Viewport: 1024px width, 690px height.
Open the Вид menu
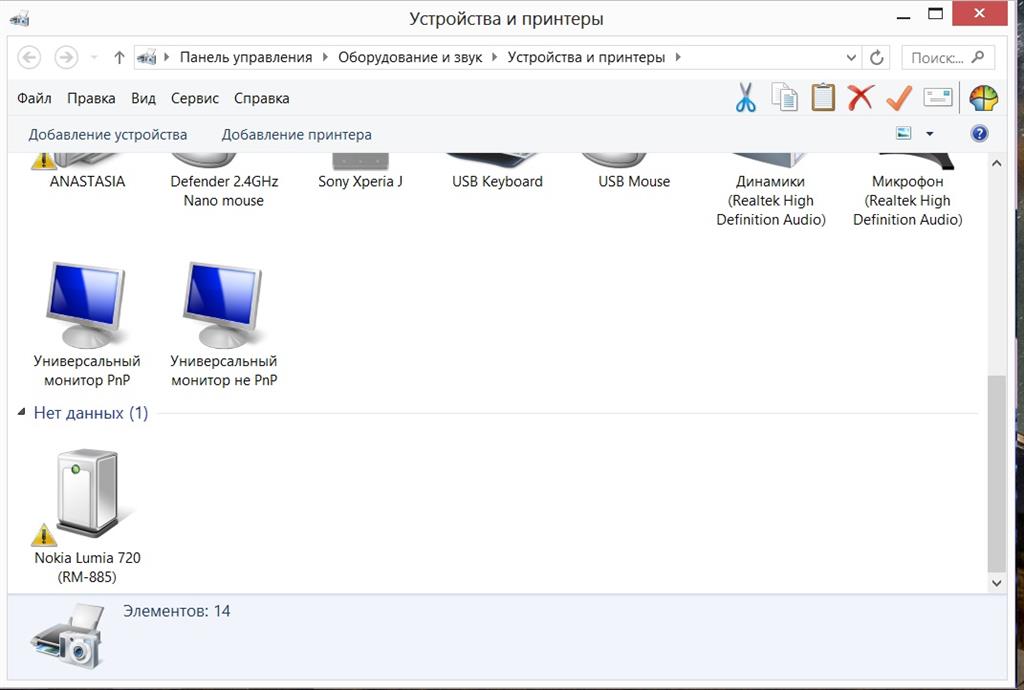coord(143,99)
